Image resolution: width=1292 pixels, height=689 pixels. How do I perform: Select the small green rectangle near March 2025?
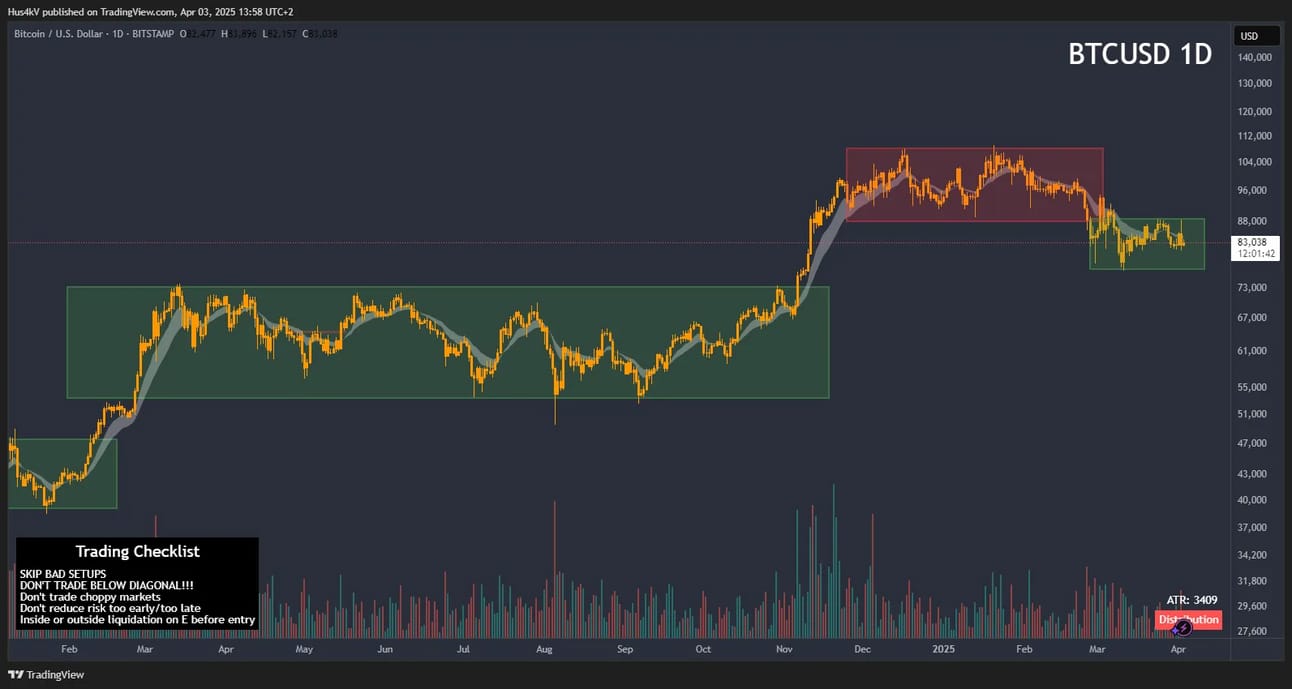pos(1147,243)
